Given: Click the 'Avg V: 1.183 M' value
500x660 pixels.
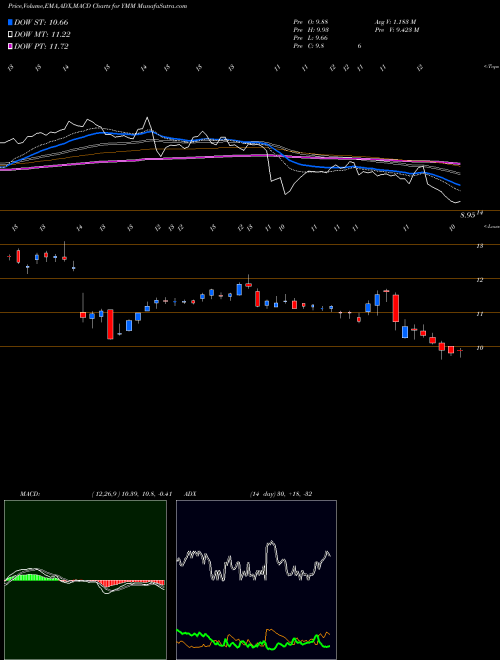Looking at the screenshot, I should pyautogui.click(x=395, y=22).
